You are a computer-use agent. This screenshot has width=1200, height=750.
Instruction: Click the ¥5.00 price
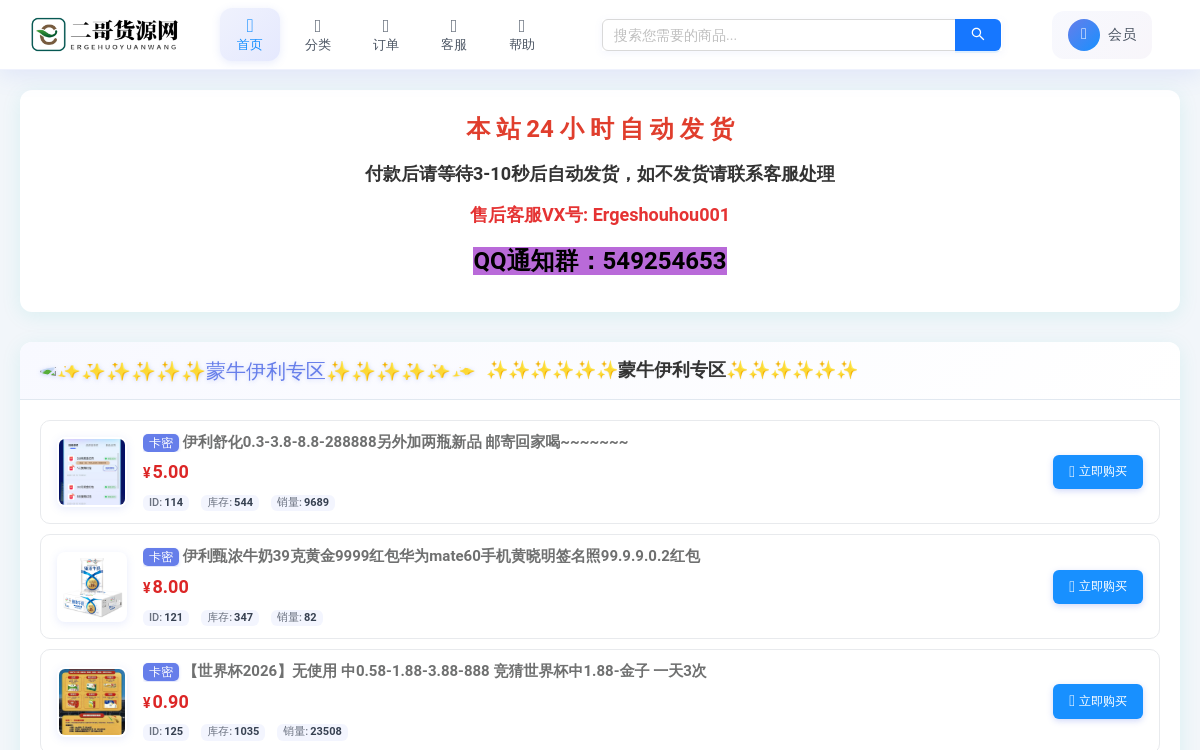[x=166, y=472]
